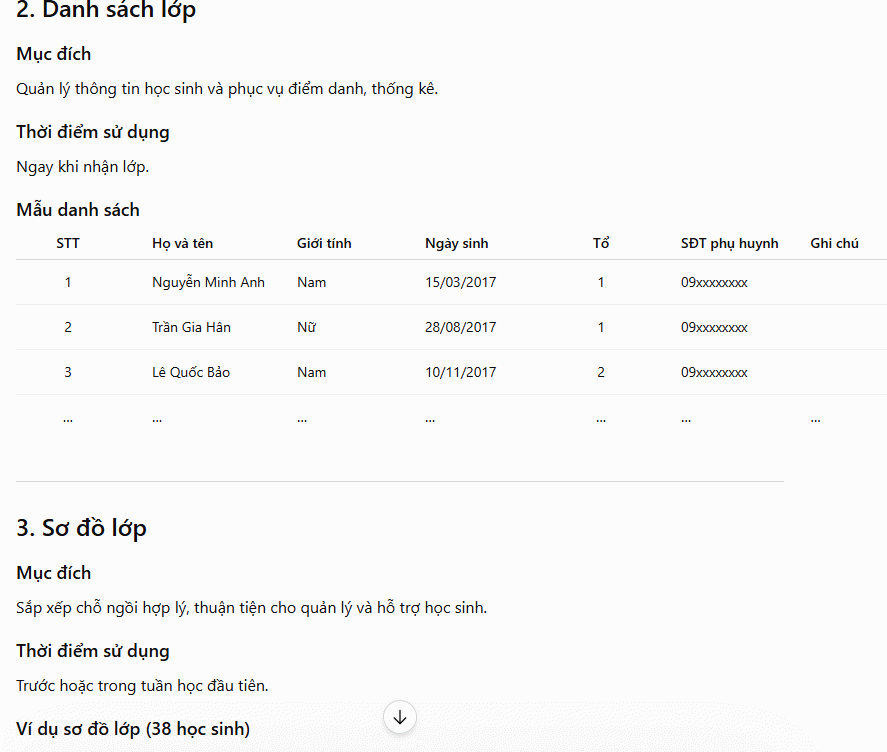The width and height of the screenshot is (887, 752).
Task: Select the Mẫu danh sách subheading
Action: pyautogui.click(x=78, y=210)
